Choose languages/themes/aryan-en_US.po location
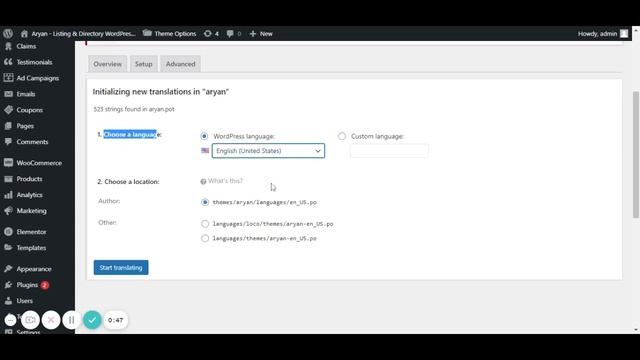The image size is (640, 360). tap(205, 238)
